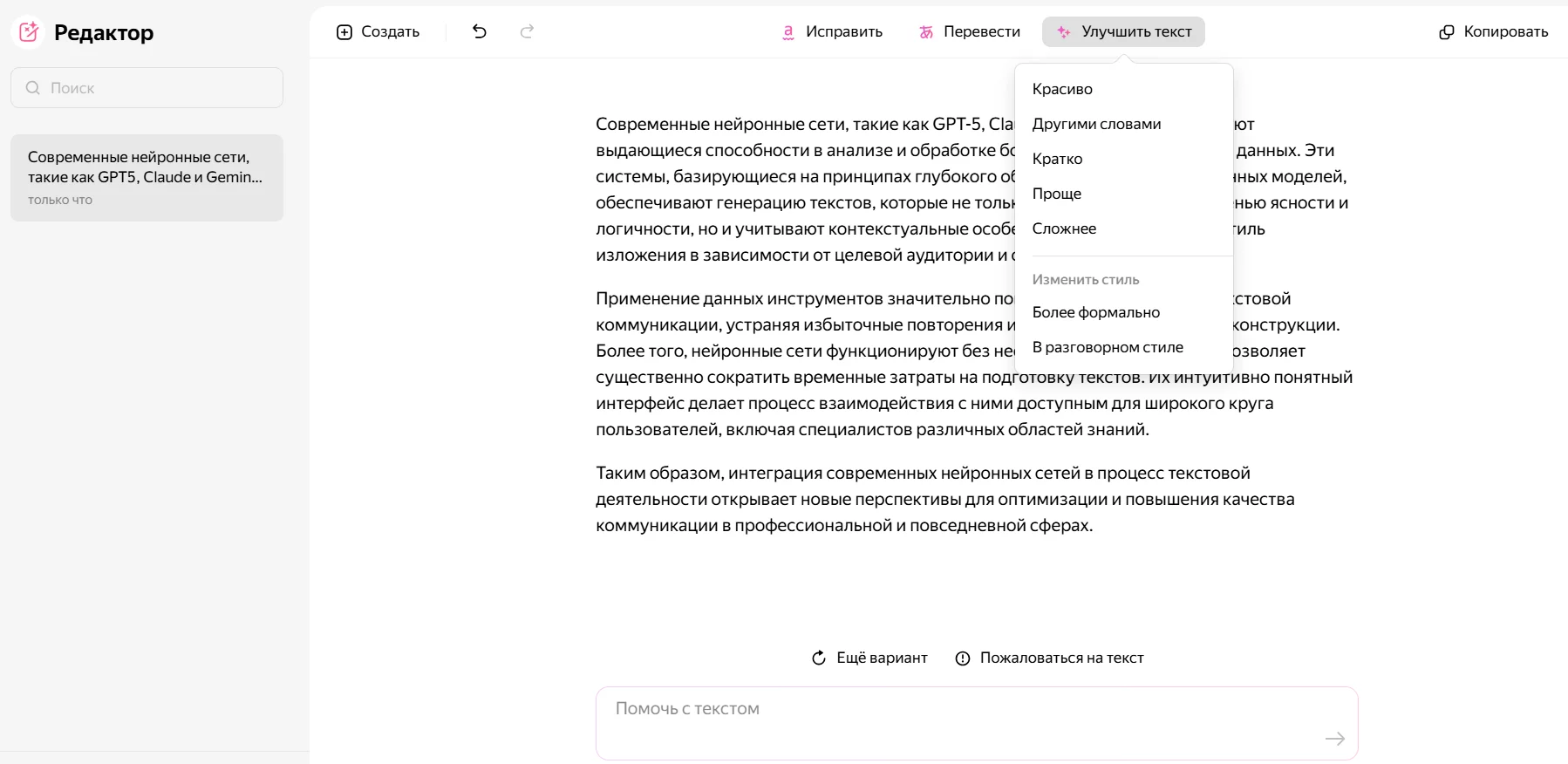Click the plus icon next to Создать
1568x764 pixels.
coord(344,32)
